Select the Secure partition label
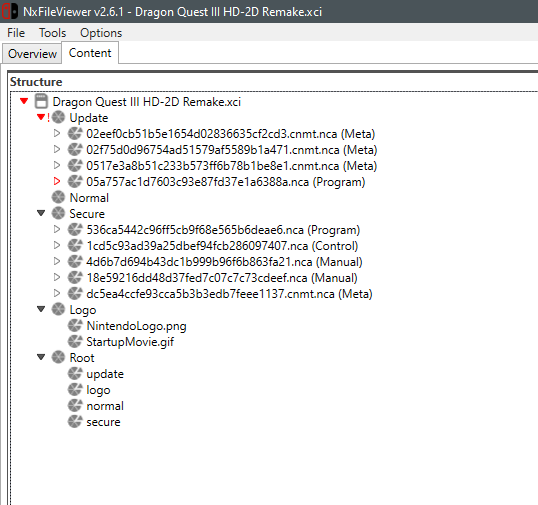 pyautogui.click(x=87, y=214)
